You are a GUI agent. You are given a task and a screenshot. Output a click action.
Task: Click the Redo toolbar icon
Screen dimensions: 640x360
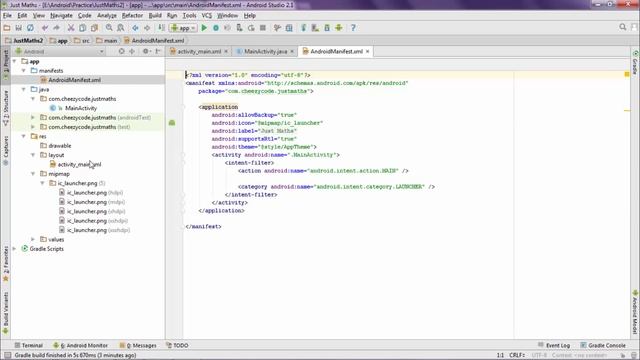(56, 28)
